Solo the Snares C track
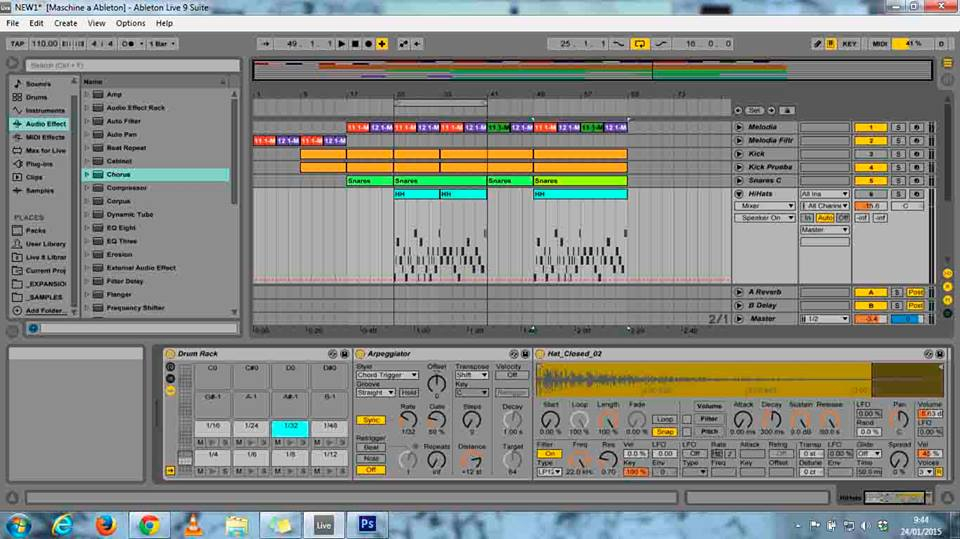 click(x=898, y=181)
